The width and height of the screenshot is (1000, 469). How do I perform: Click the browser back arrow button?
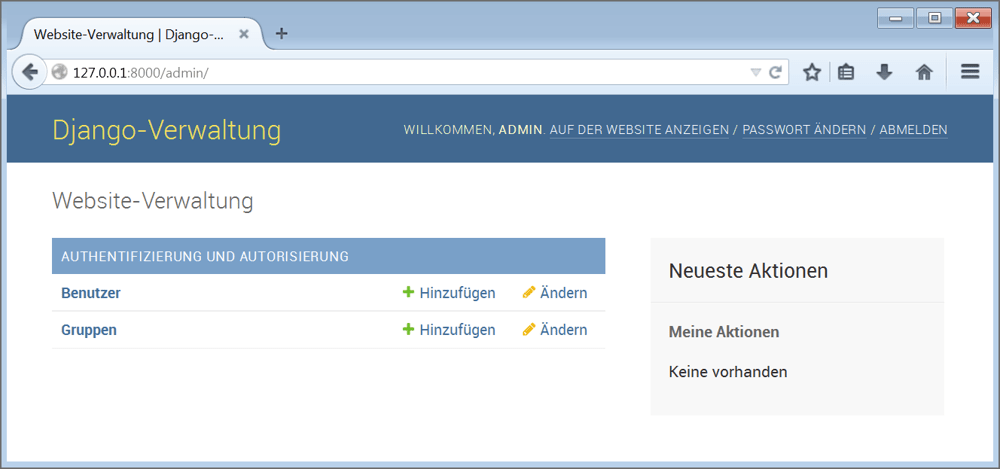[29, 72]
